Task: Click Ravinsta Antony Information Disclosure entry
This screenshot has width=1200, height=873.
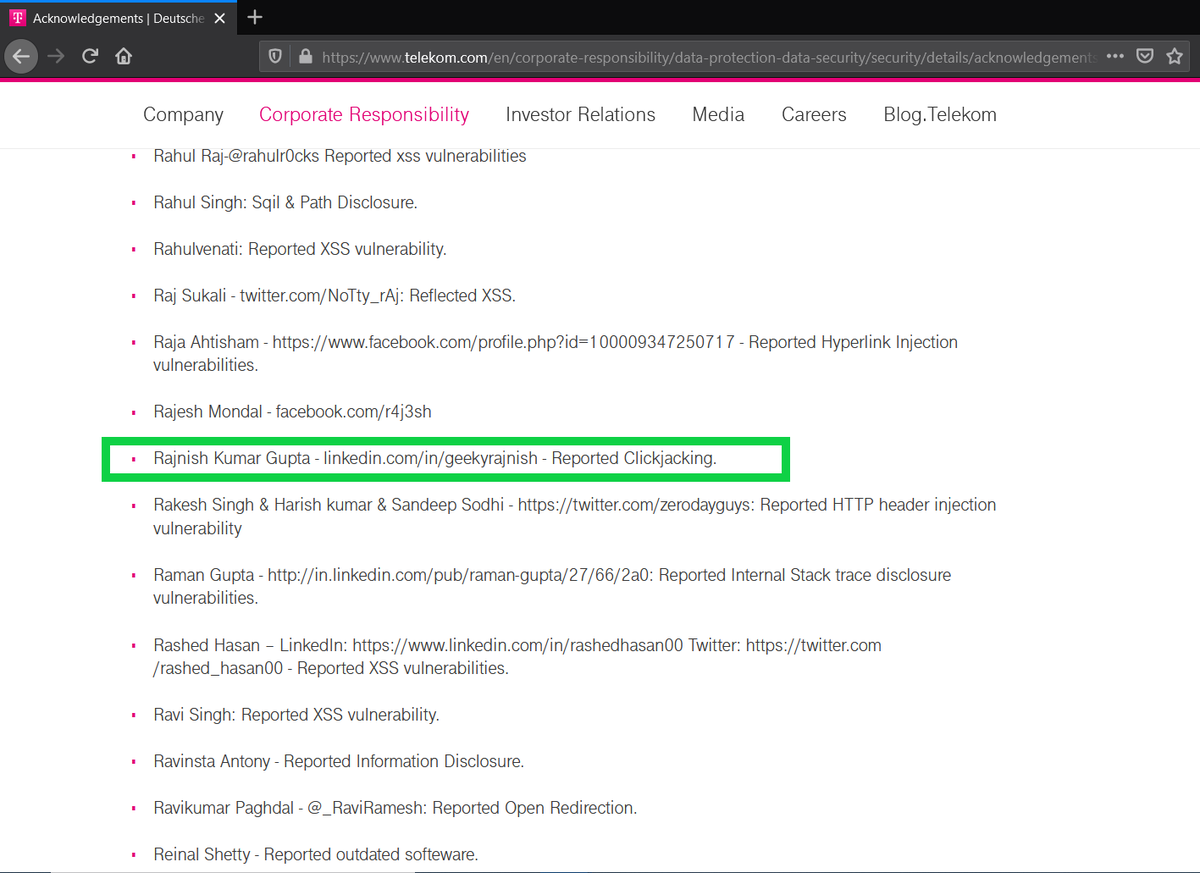Action: pyautogui.click(x=338, y=761)
